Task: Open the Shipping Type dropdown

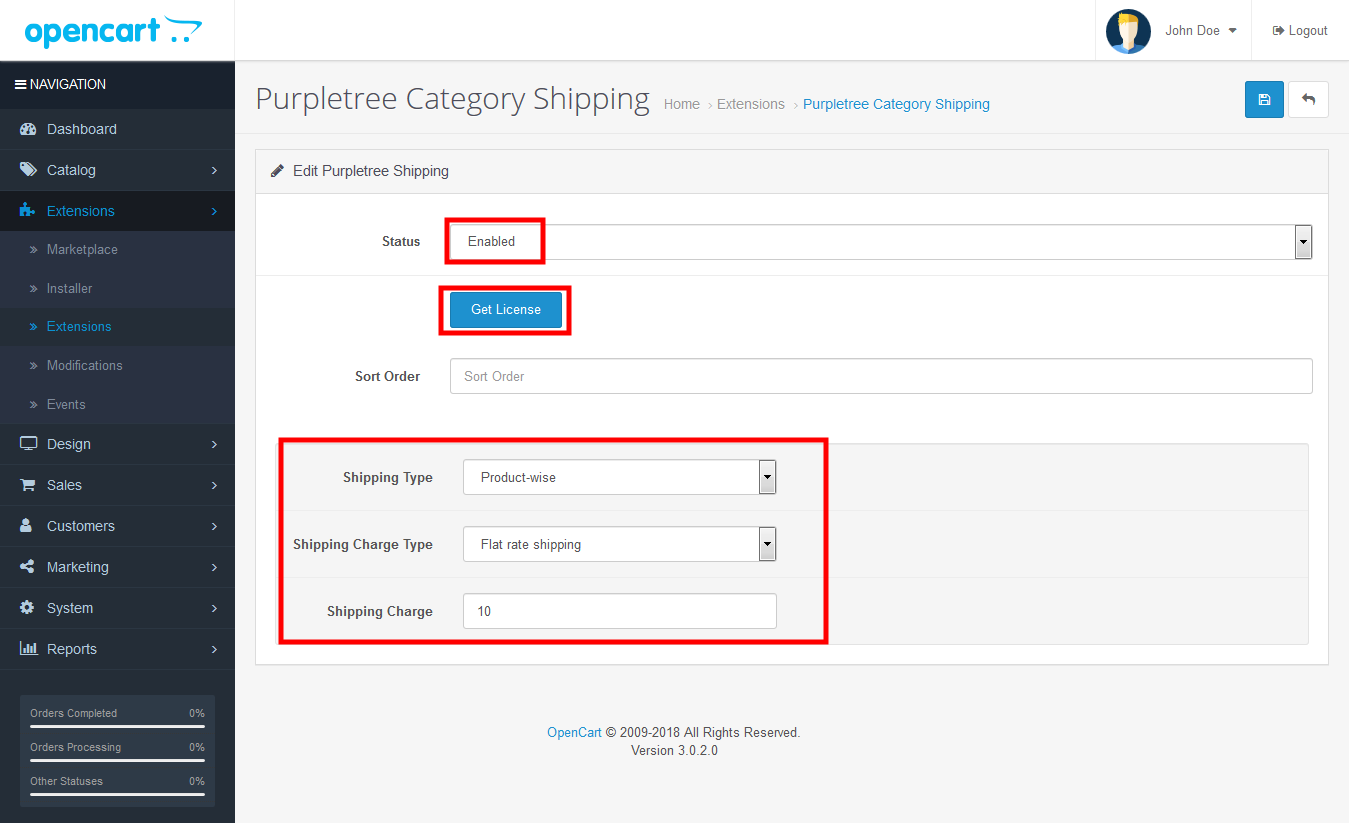Action: pos(620,477)
